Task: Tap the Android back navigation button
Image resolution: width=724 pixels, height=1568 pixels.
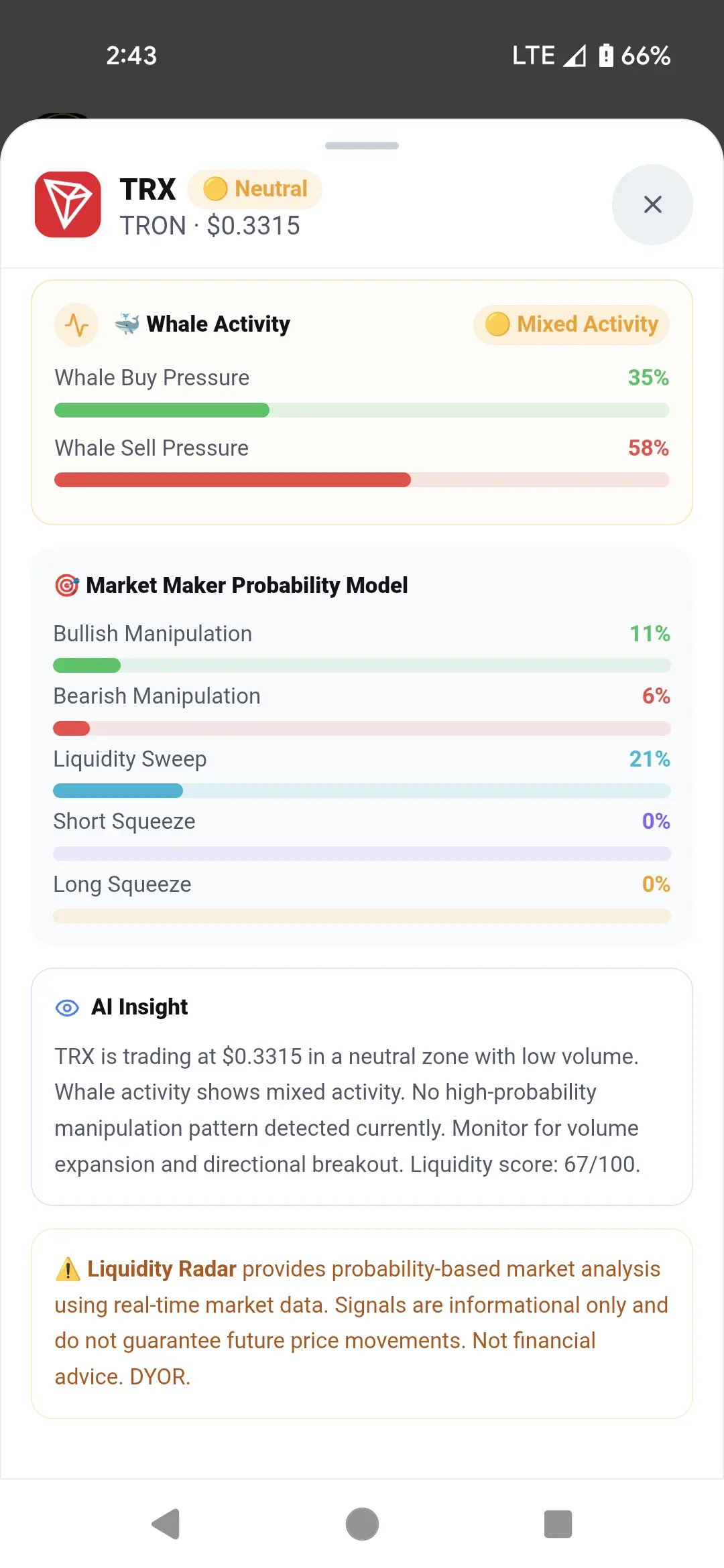Action: [166, 1524]
